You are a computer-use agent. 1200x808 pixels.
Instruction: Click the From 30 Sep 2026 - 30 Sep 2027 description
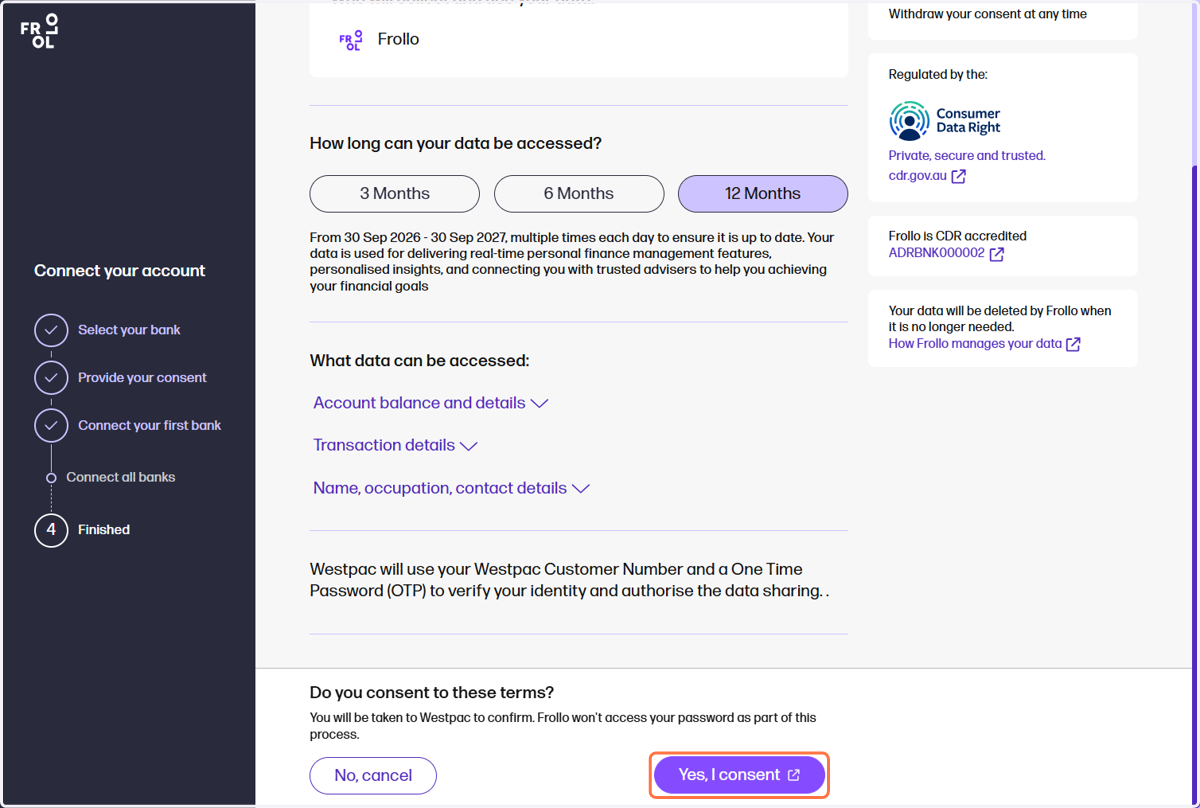click(x=572, y=262)
